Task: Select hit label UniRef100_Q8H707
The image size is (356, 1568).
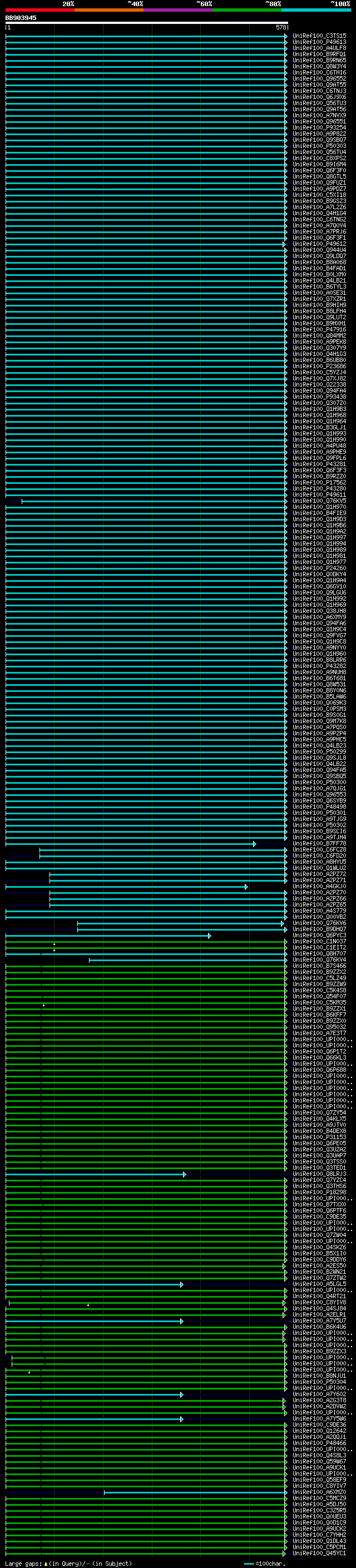Action: (319, 954)
